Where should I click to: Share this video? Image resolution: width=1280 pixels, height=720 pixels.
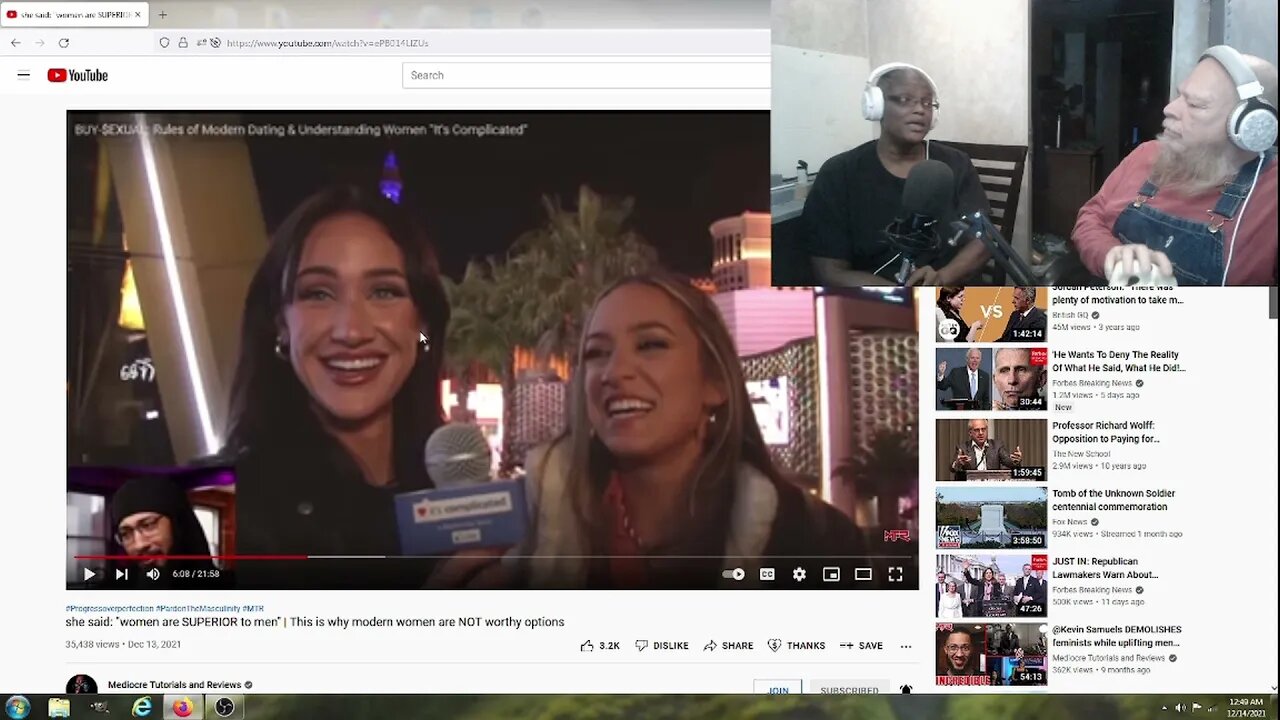728,646
